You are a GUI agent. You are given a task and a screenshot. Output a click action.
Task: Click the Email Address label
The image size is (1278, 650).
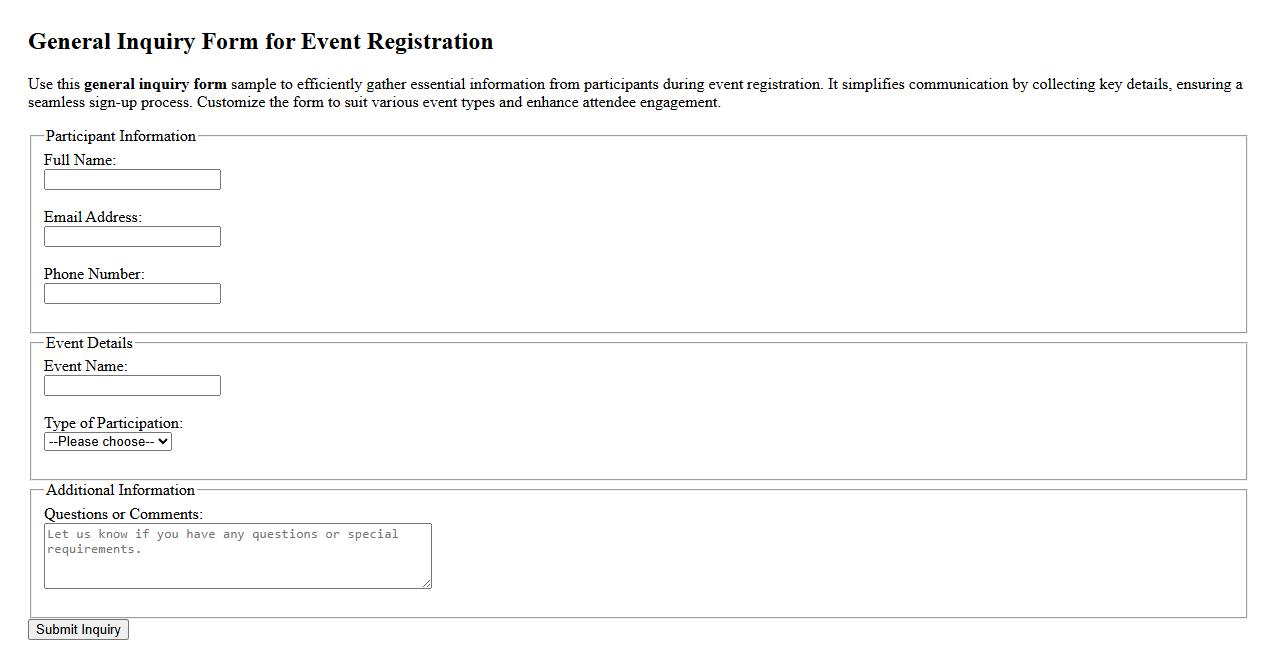93,216
